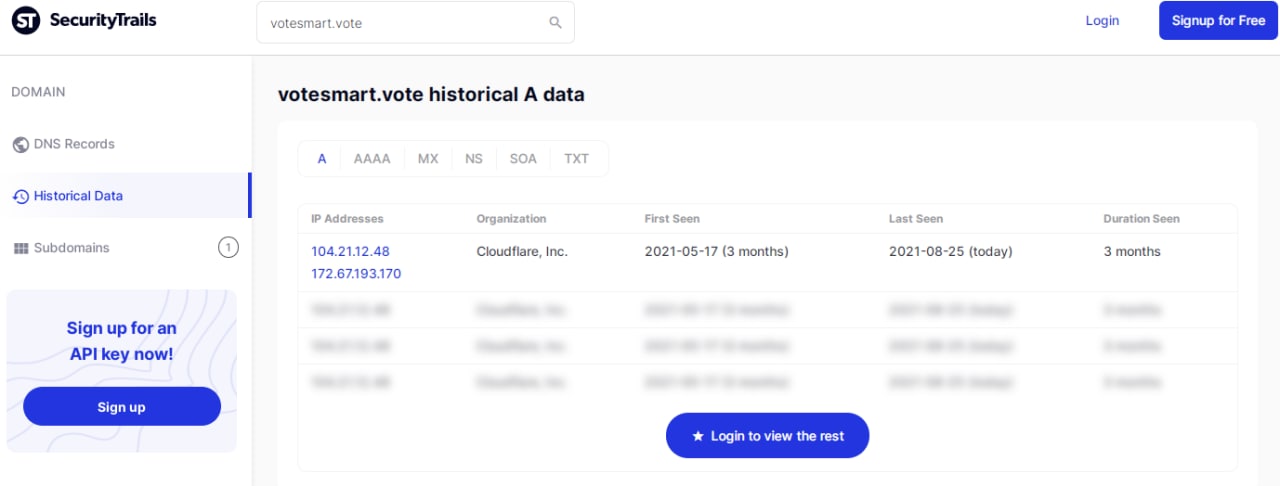The width and height of the screenshot is (1280, 486).
Task: Click the star icon in the Login to view button
Action: (x=698, y=436)
